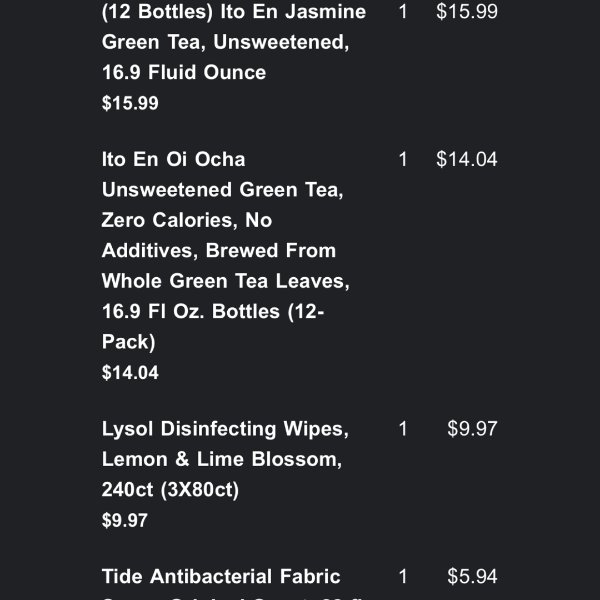The image size is (600, 600).
Task: Select the Ito En Oi Ocha product title
Action: coord(226,250)
